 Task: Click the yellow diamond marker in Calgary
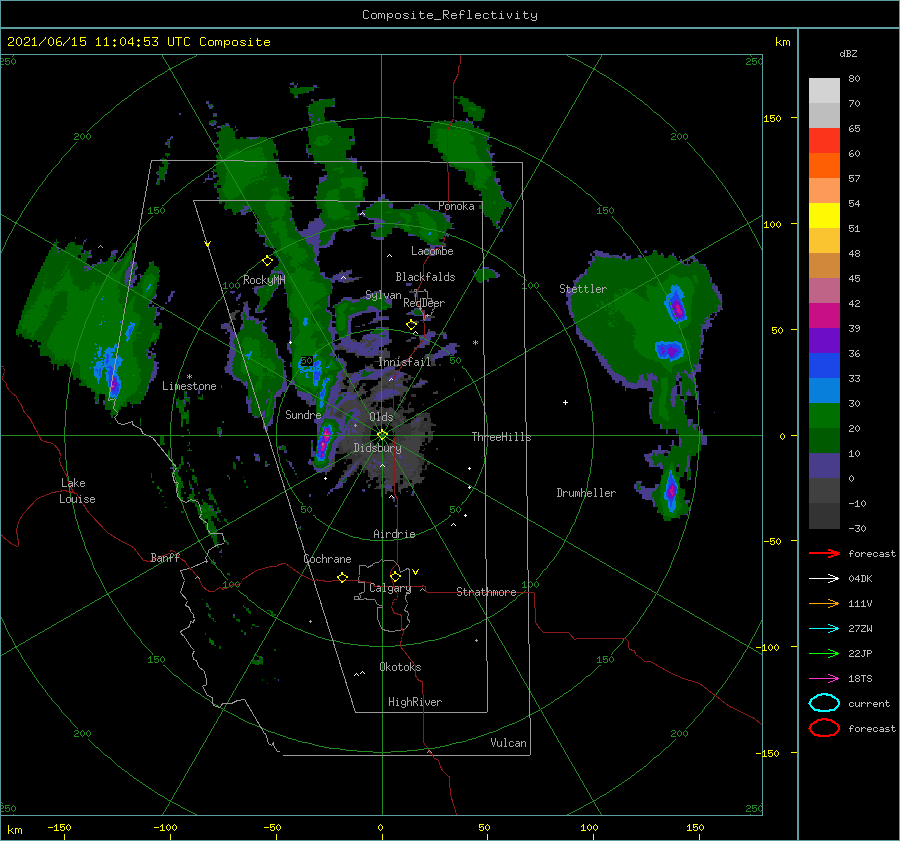click(x=395, y=576)
